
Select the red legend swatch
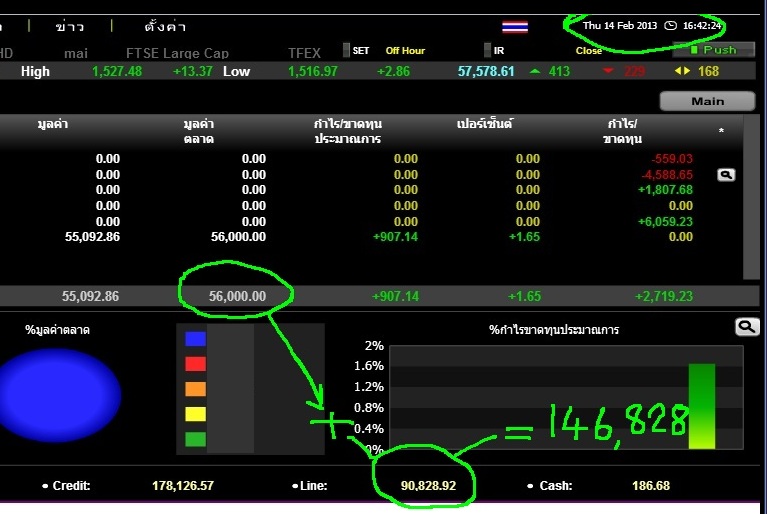click(195, 364)
